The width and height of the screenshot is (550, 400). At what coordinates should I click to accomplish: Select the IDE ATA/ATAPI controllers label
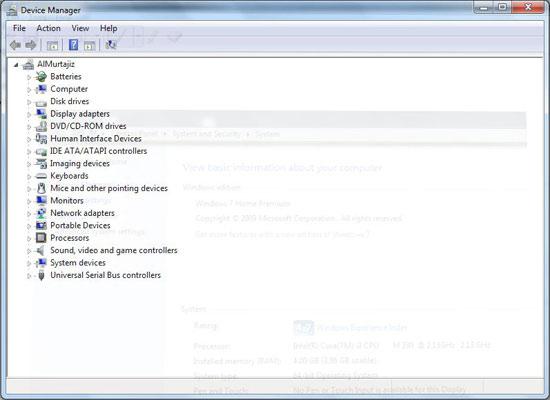click(99, 151)
